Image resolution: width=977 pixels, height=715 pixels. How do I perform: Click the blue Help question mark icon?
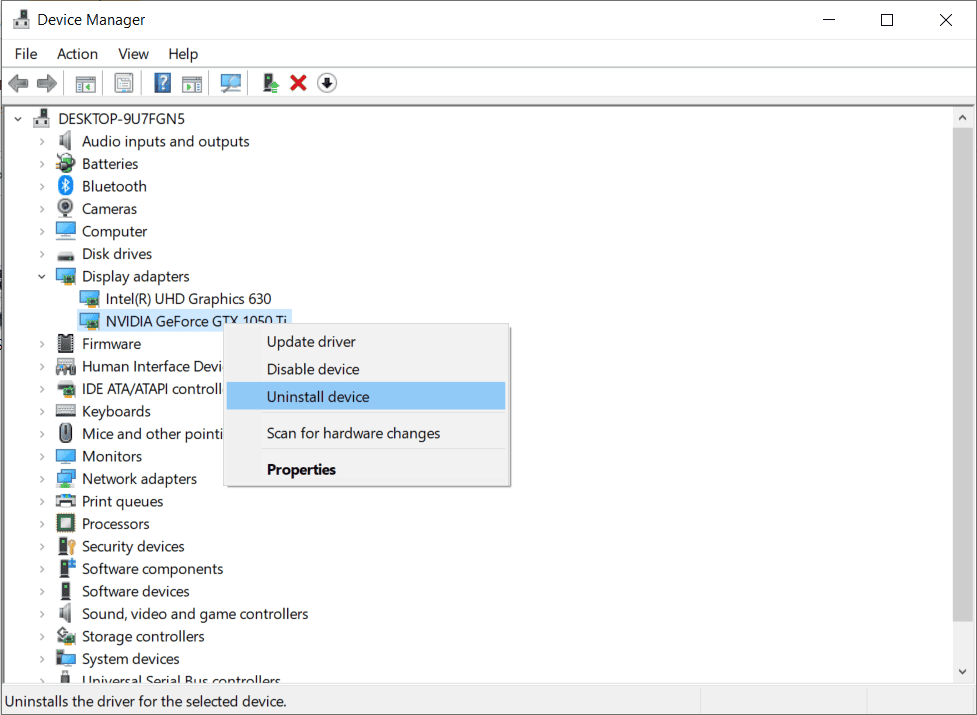pyautogui.click(x=163, y=83)
